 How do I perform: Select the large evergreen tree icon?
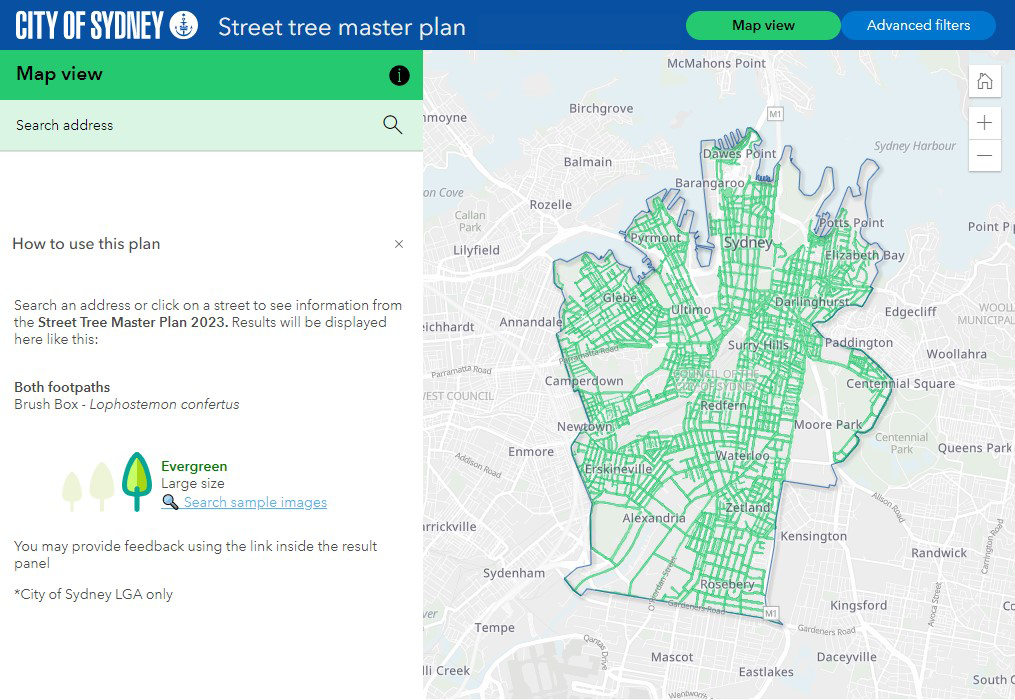click(137, 481)
